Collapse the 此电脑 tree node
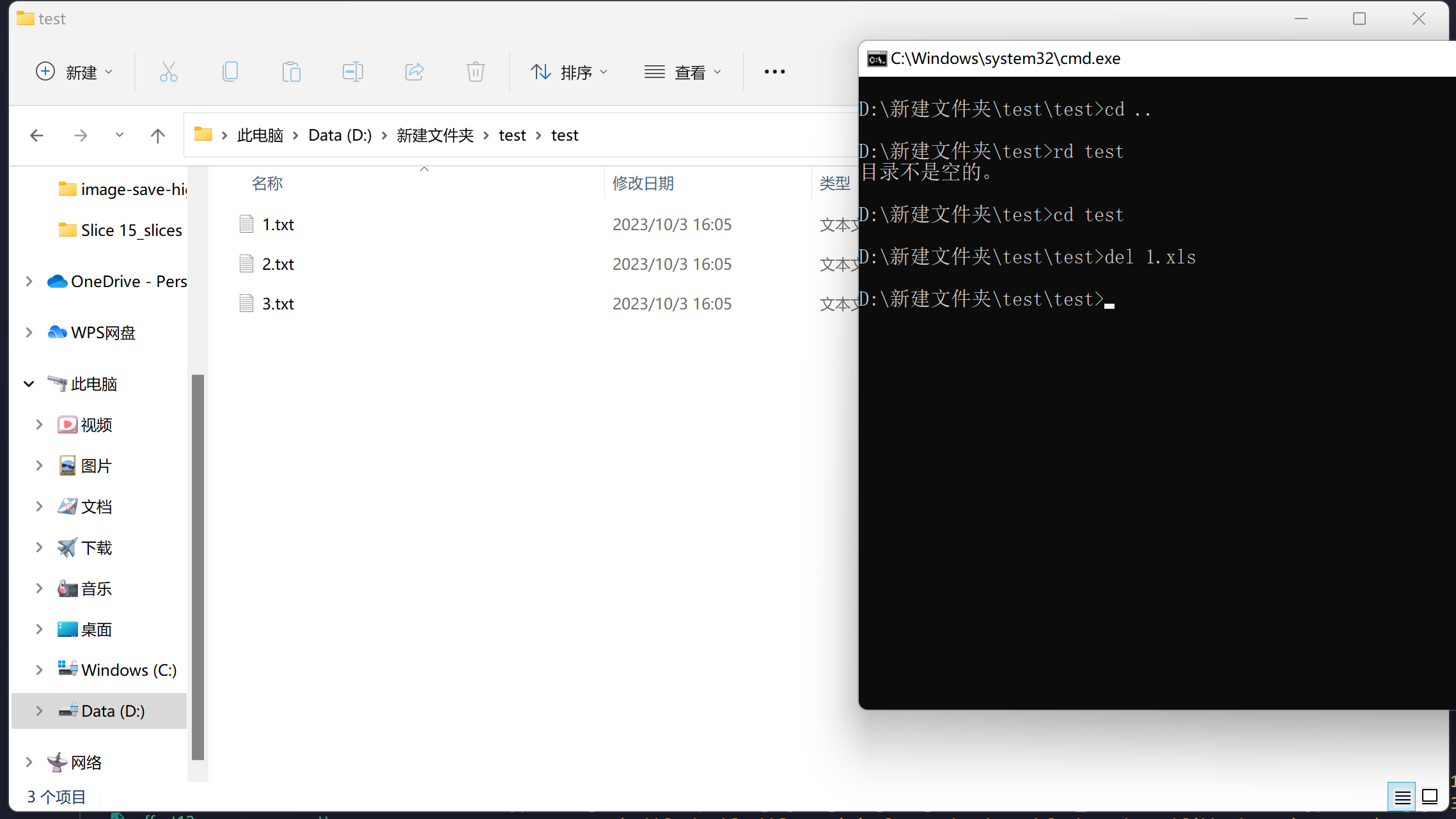This screenshot has height=819, width=1456. point(29,384)
